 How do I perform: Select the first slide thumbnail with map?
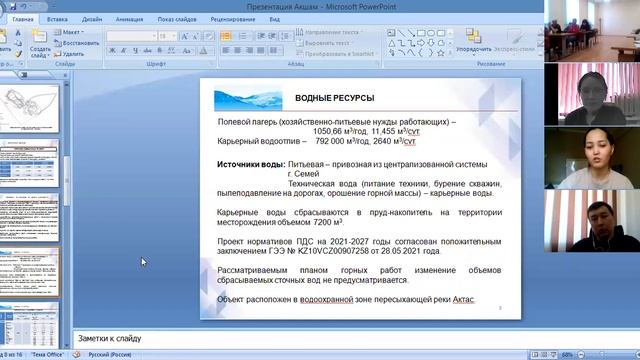pos(29,108)
